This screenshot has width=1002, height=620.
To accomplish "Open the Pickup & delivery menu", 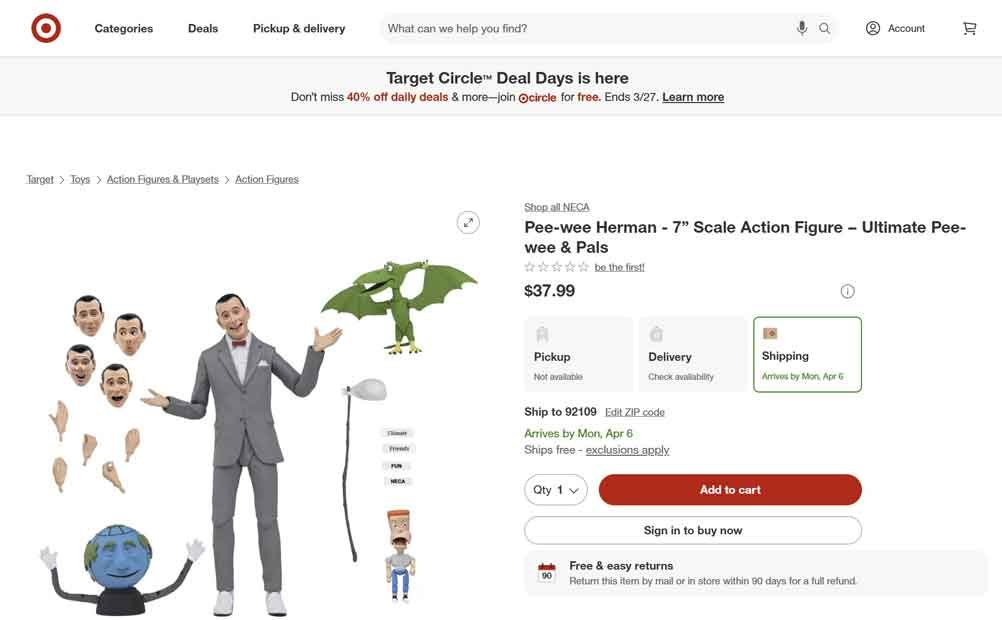I will pyautogui.click(x=297, y=28).
